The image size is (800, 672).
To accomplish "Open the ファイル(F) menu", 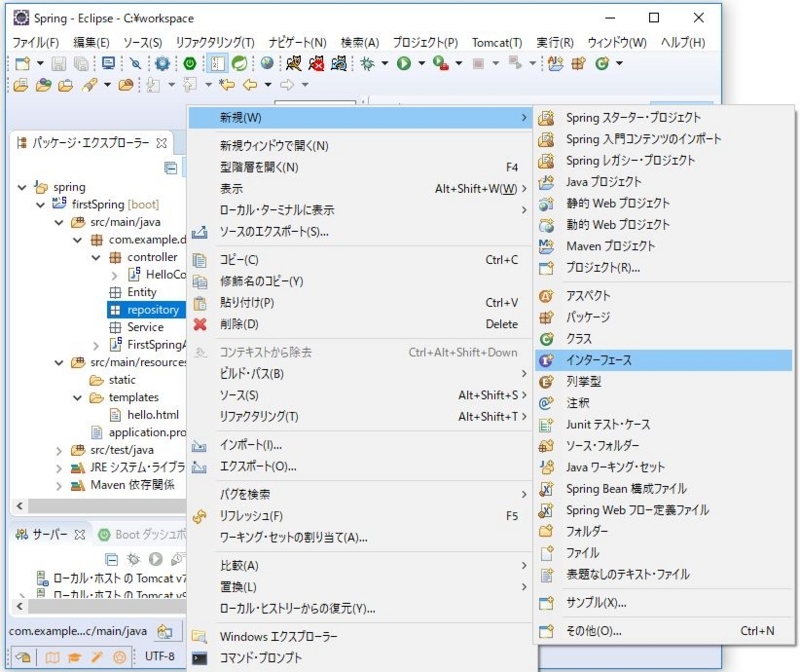I will (36, 42).
